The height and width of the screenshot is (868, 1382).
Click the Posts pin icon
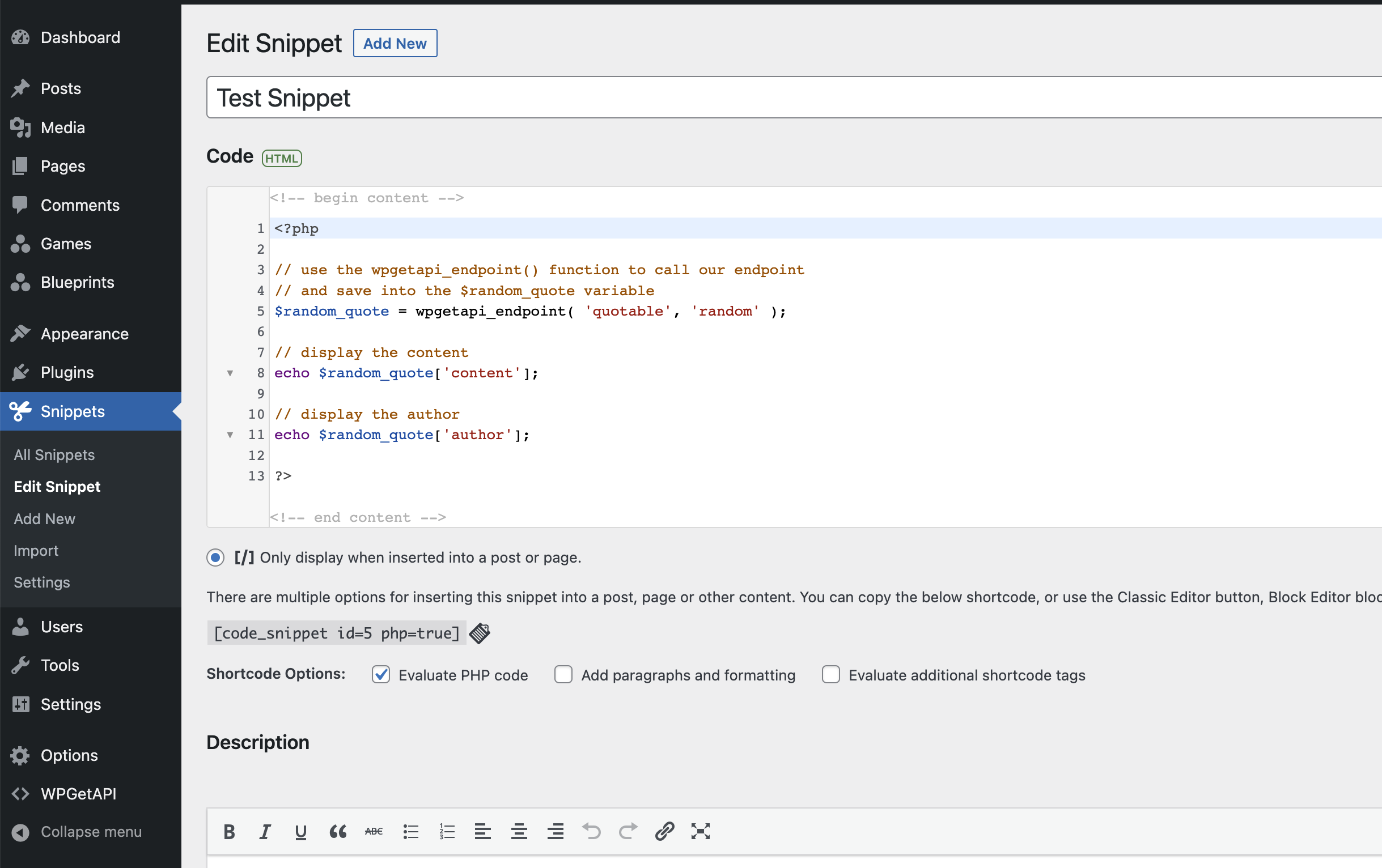[x=20, y=88]
